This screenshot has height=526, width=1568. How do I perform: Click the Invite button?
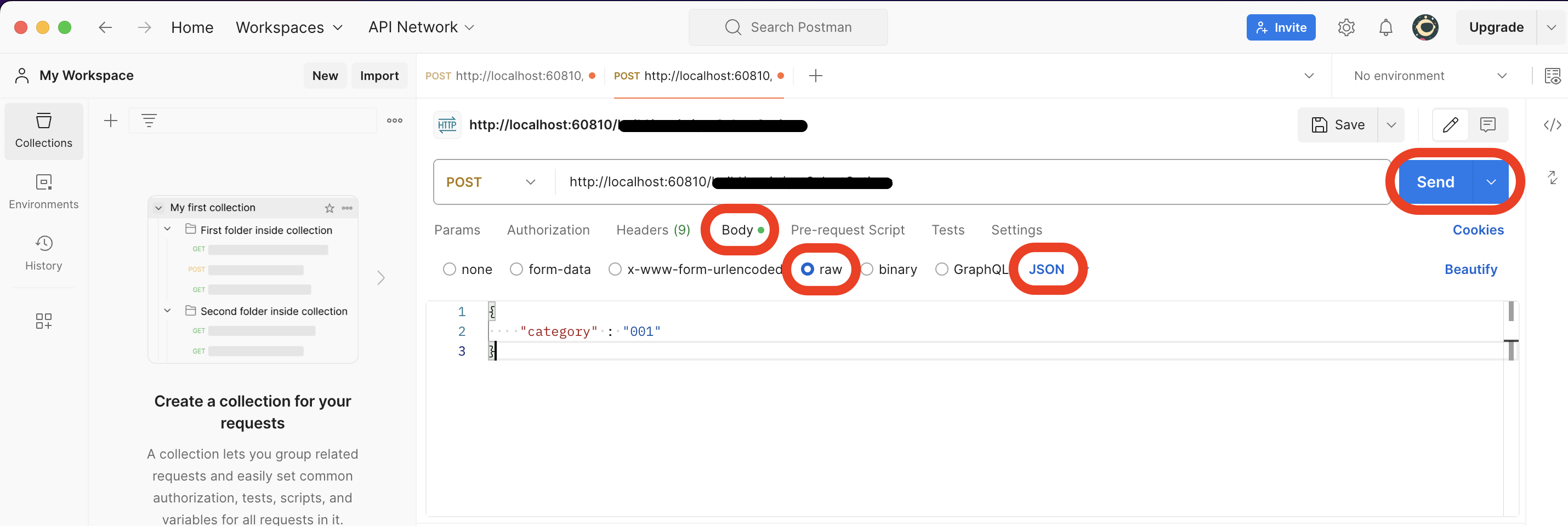tap(1281, 27)
